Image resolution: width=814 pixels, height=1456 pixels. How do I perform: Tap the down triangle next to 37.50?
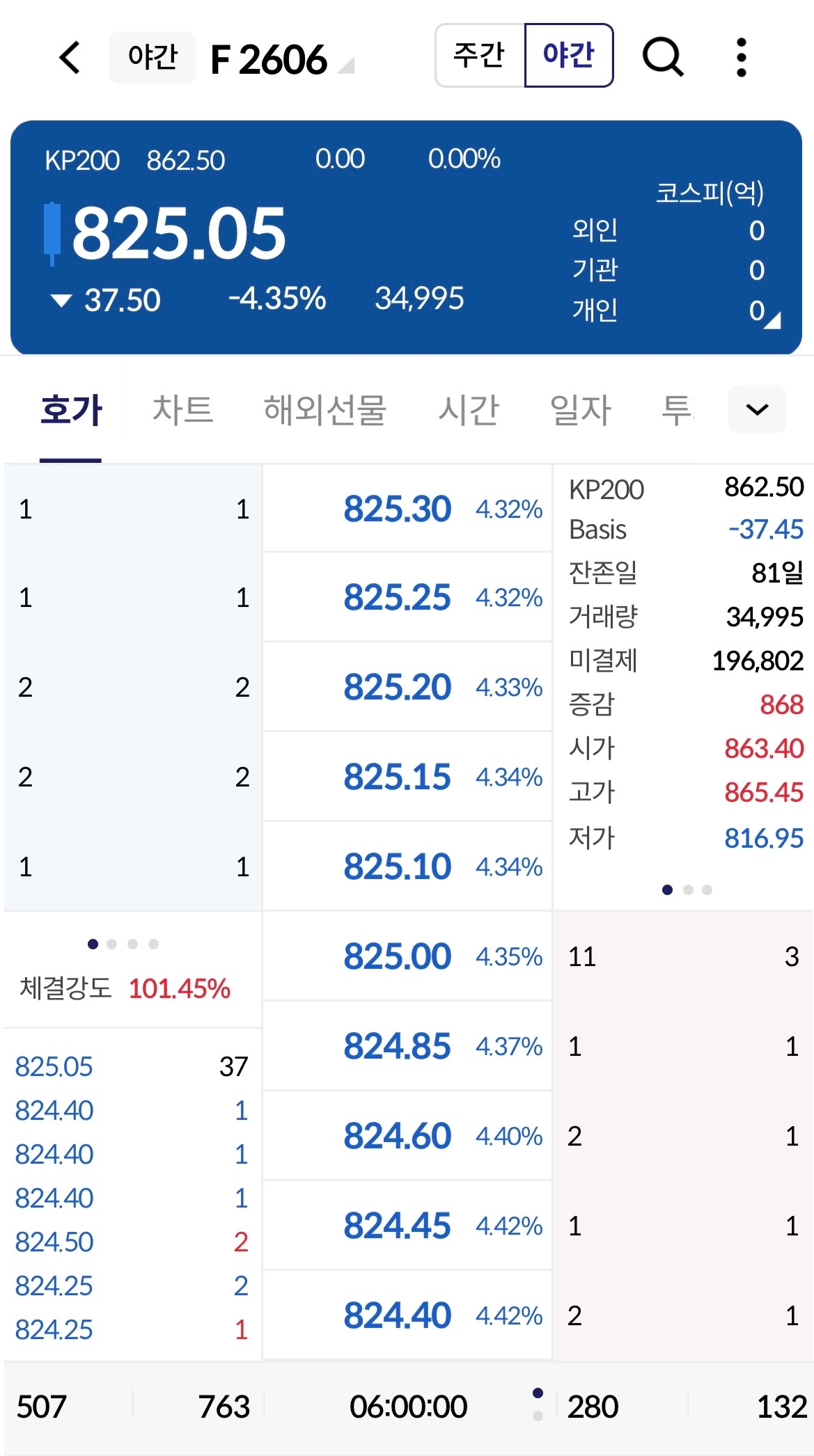point(61,301)
